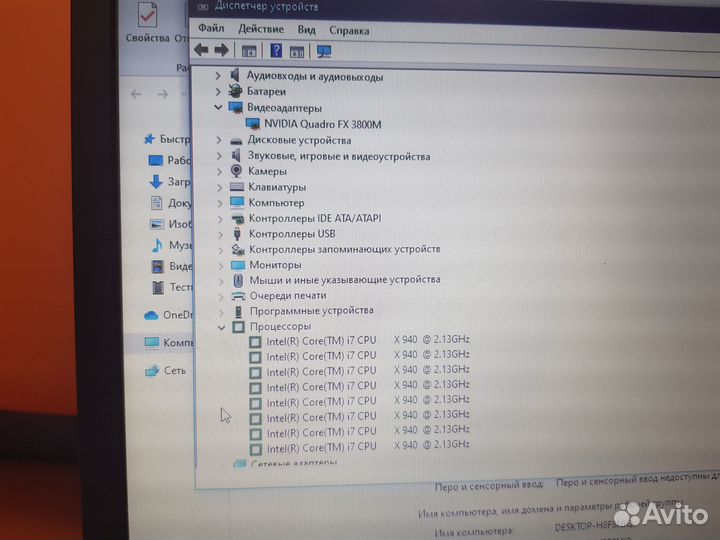
Task: Click the audio inputs and outputs speaker icon
Action: click(x=235, y=75)
